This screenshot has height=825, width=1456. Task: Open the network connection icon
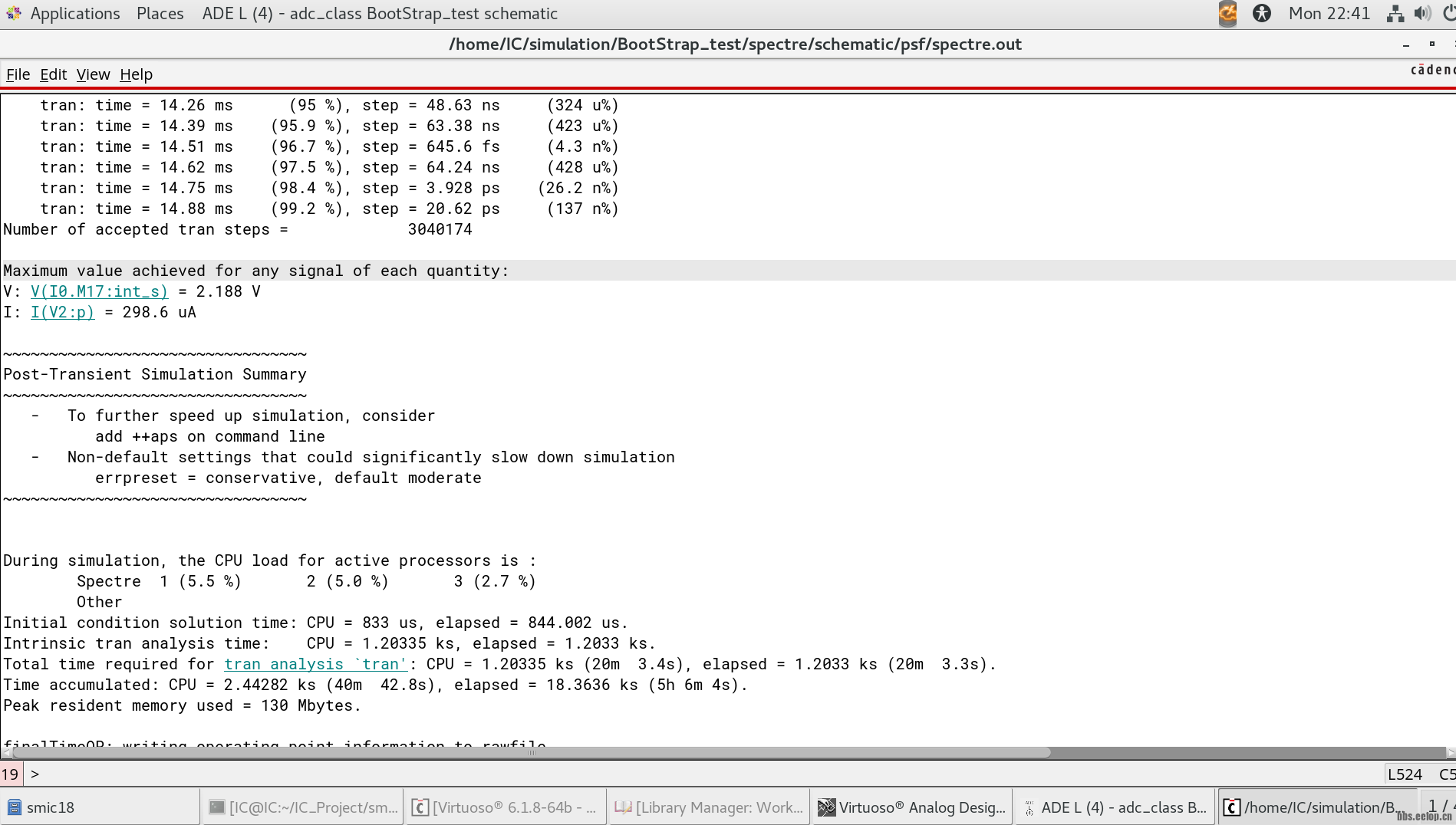point(1395,13)
